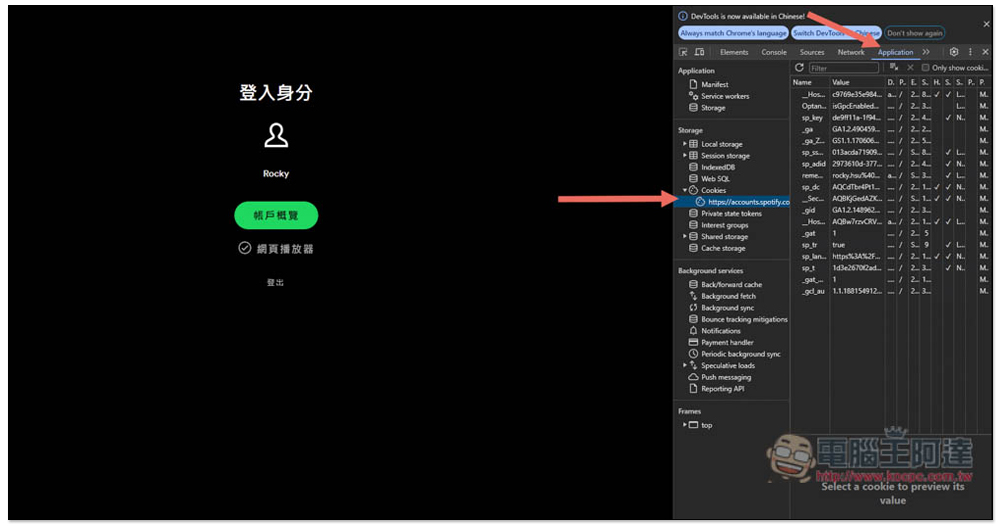This screenshot has width=1000, height=526.
Task: Dismiss the DevTools language infobar
Action: (x=986, y=24)
